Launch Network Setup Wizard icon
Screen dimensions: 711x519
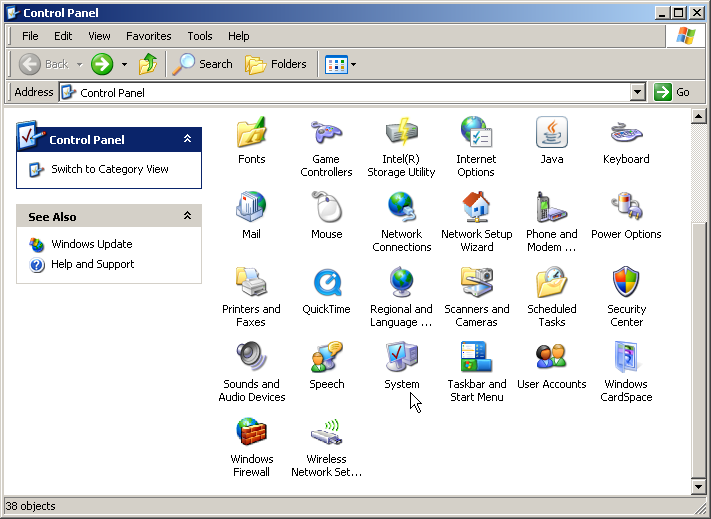click(x=476, y=207)
